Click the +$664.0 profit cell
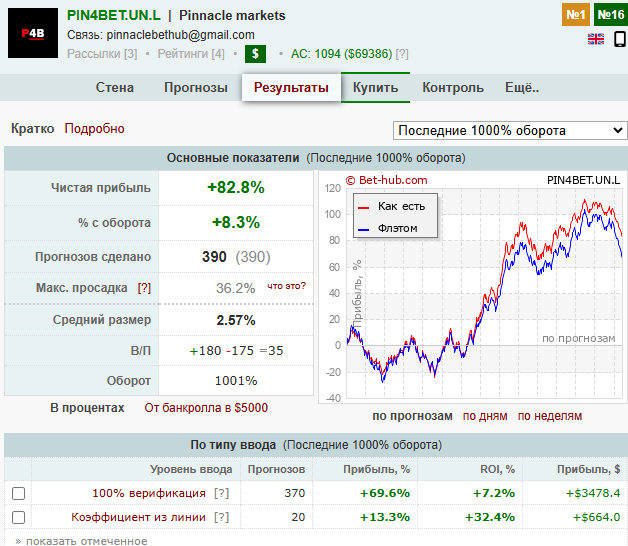 click(596, 517)
